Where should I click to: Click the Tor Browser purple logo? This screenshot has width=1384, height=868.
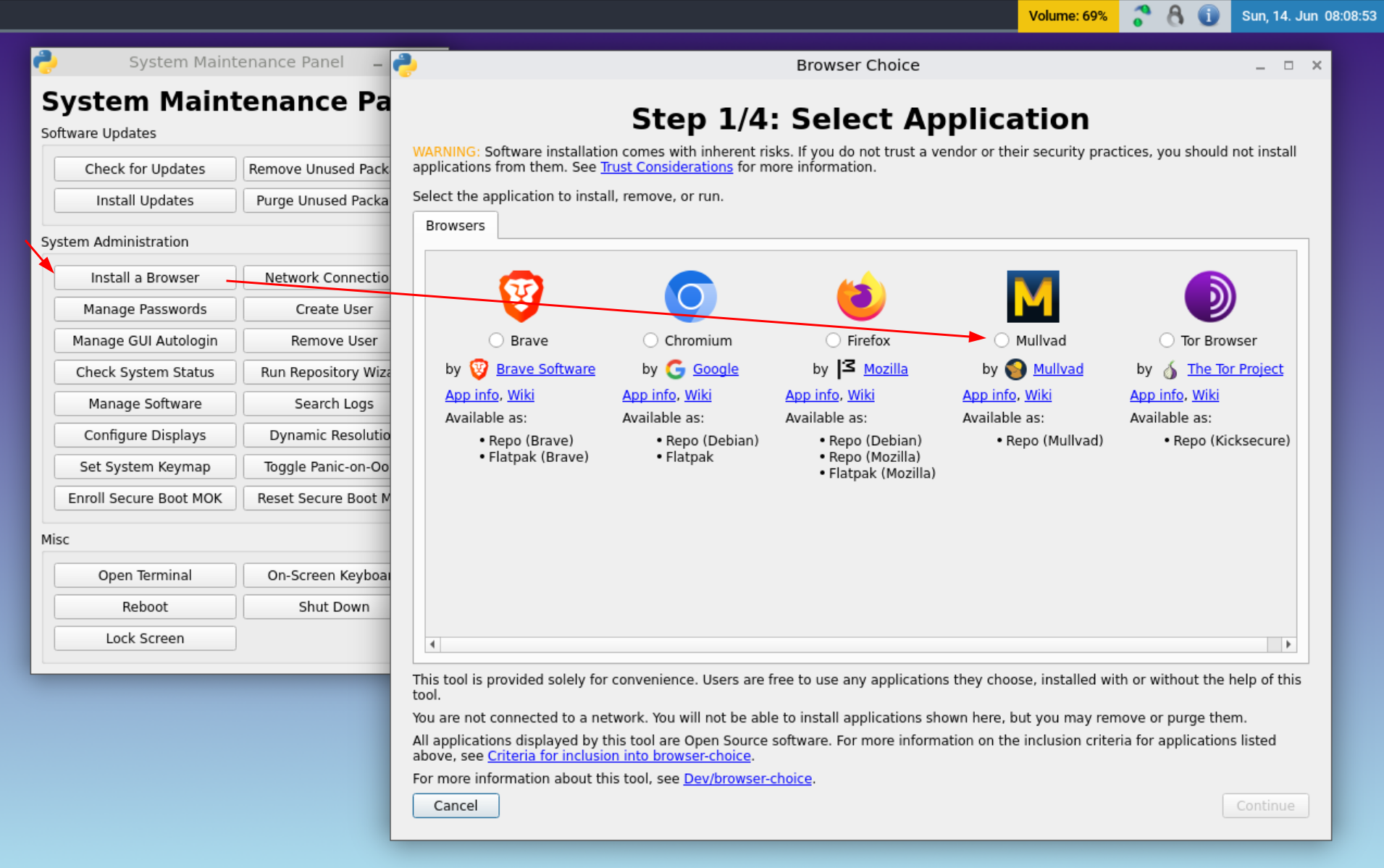click(1210, 296)
